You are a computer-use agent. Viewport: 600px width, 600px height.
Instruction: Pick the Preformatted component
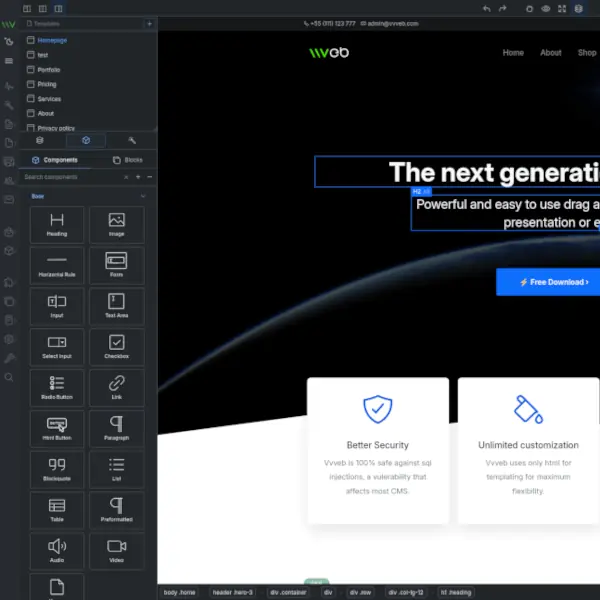click(x=117, y=510)
